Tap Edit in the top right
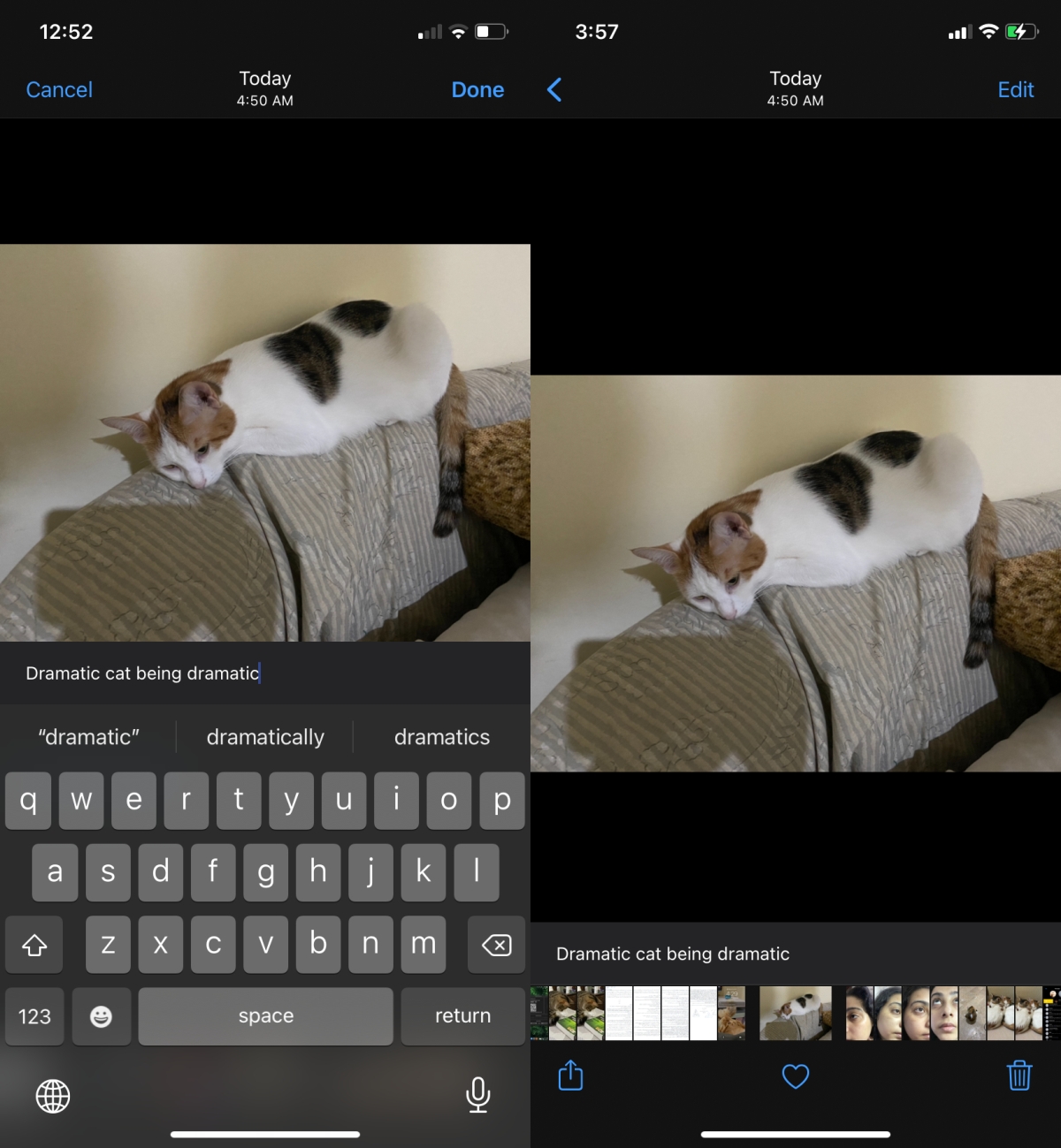 coord(1015,89)
